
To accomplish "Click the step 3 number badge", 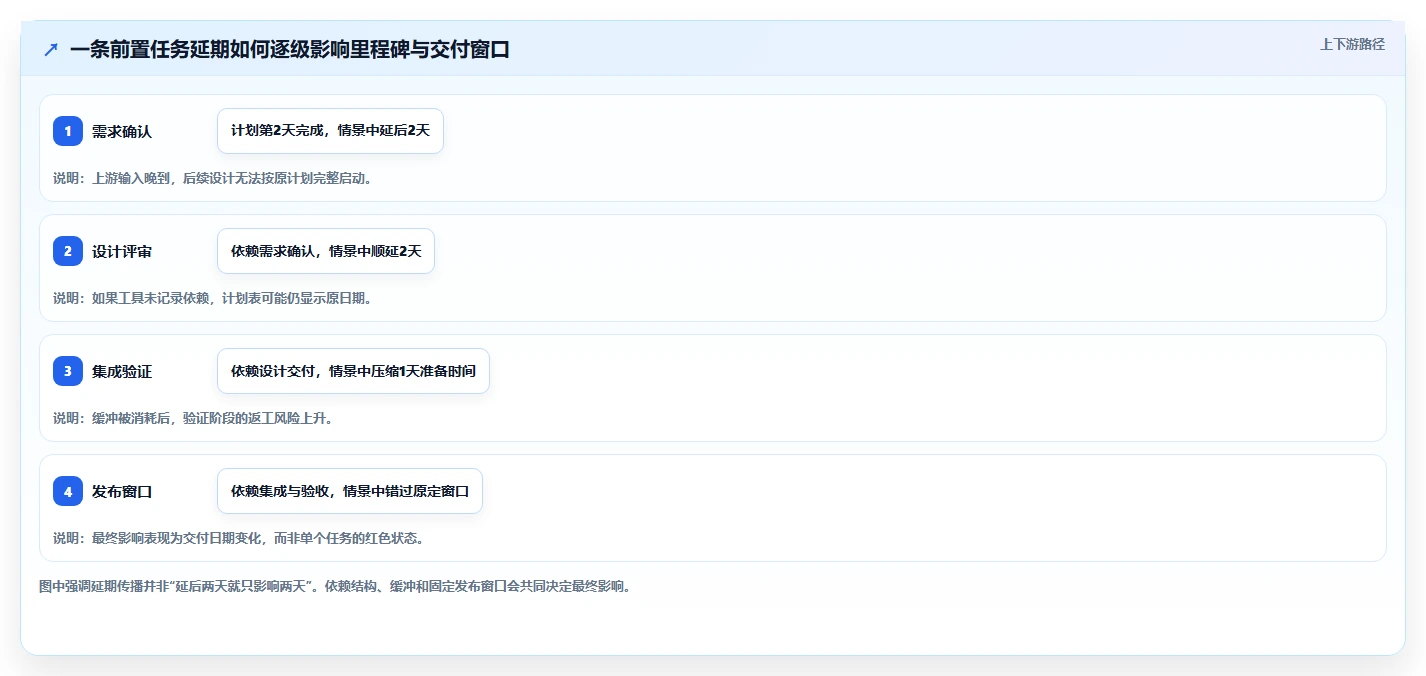I will [x=68, y=371].
